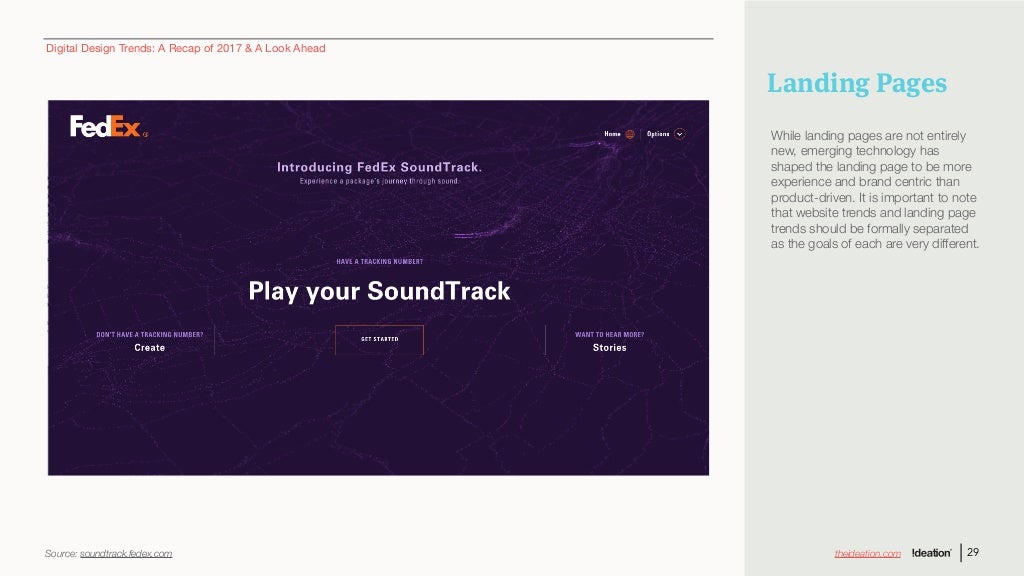Click the slide title 'Digital Design Trends' header
The image size is (1024, 576).
pos(185,48)
